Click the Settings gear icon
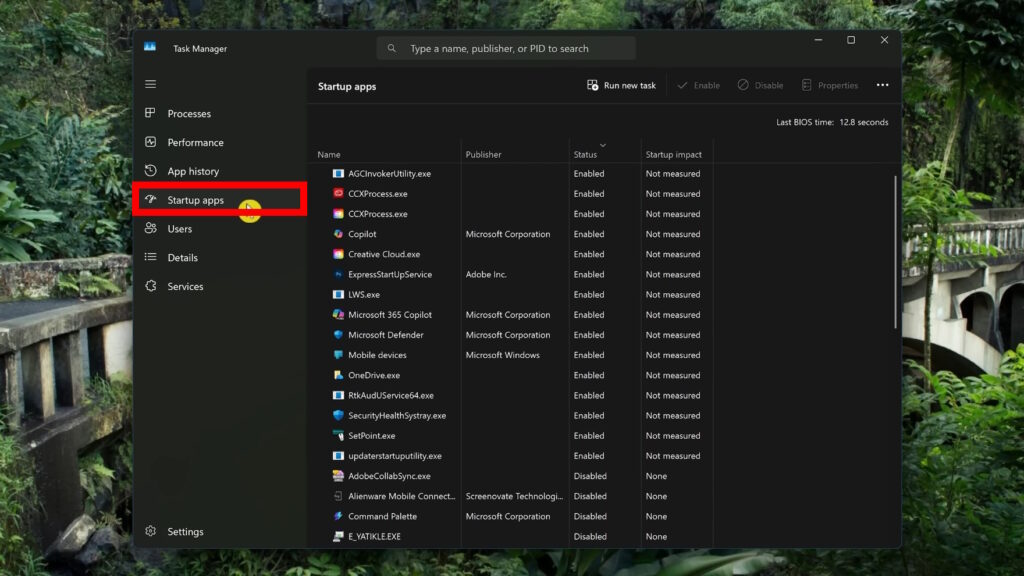The height and width of the screenshot is (576, 1024). click(150, 531)
